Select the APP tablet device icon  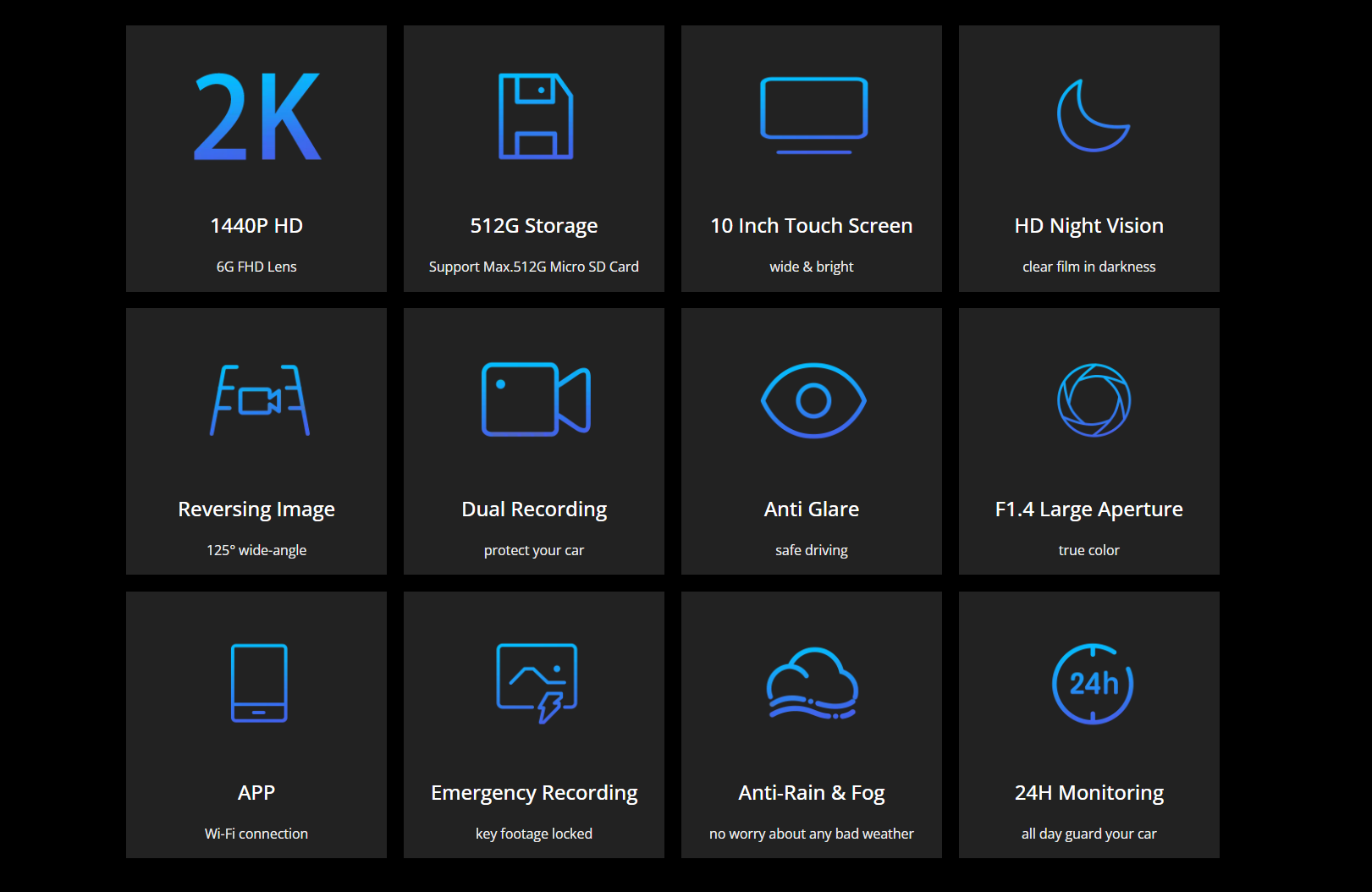click(x=259, y=683)
